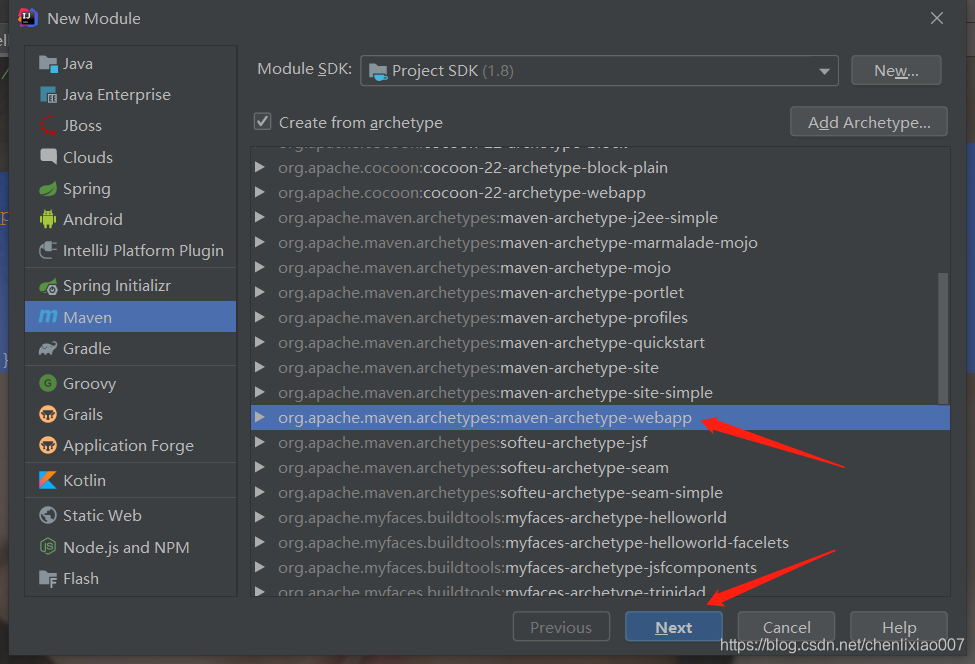Select Gradle label in list

[86, 348]
